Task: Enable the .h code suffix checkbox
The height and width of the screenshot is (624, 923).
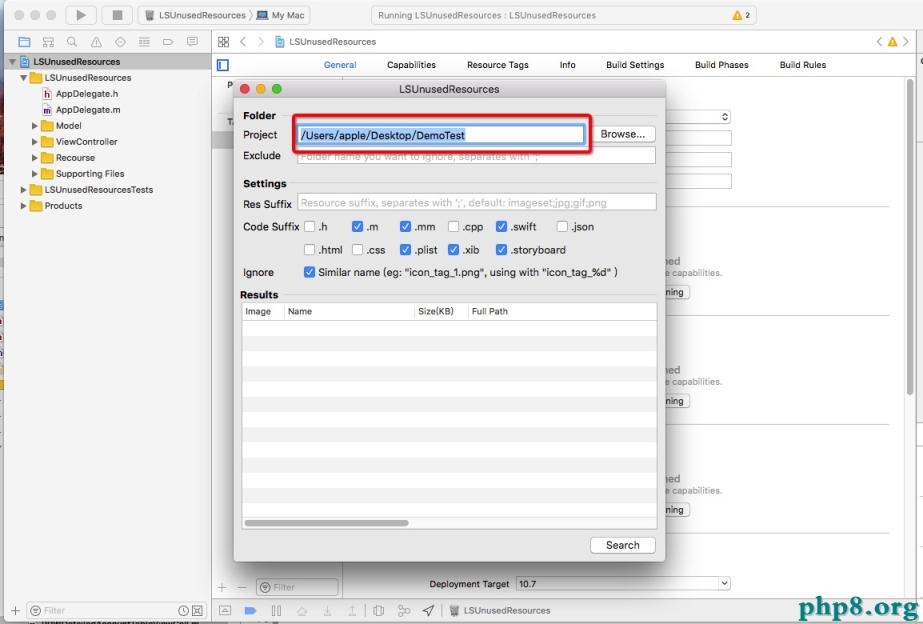Action: (310, 227)
